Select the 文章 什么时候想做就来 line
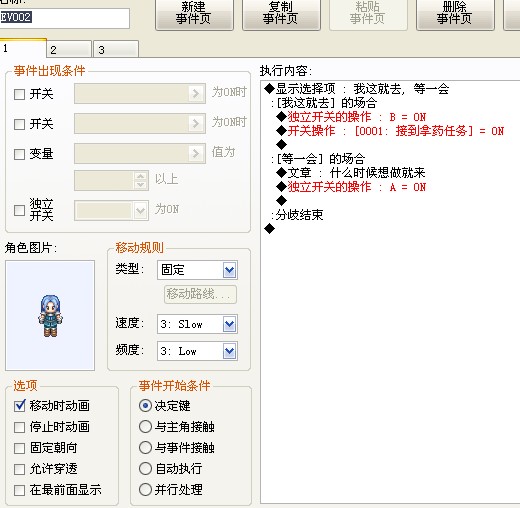The width and height of the screenshot is (520, 508). point(351,173)
